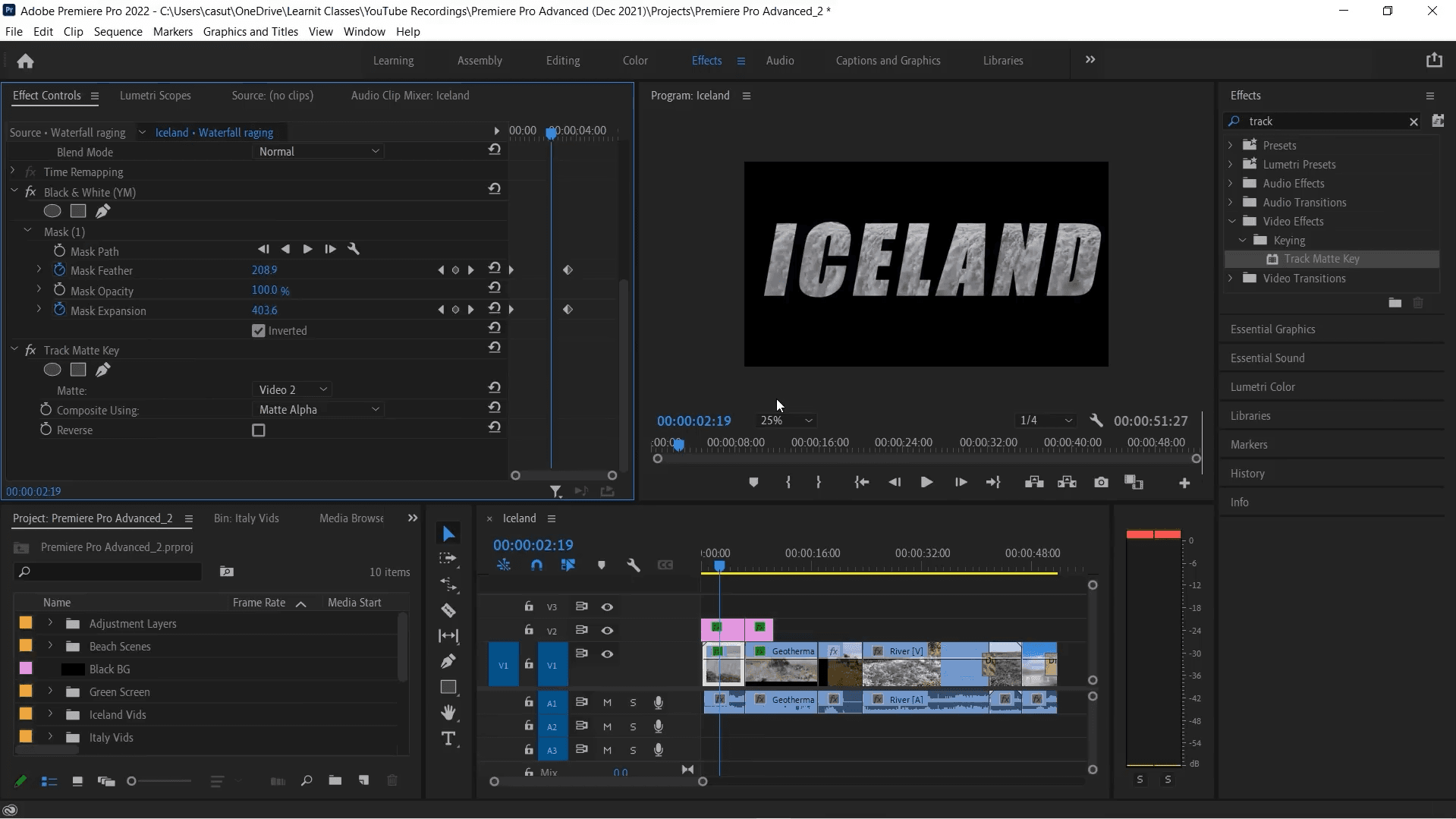Clear the effects search field

click(x=1413, y=121)
